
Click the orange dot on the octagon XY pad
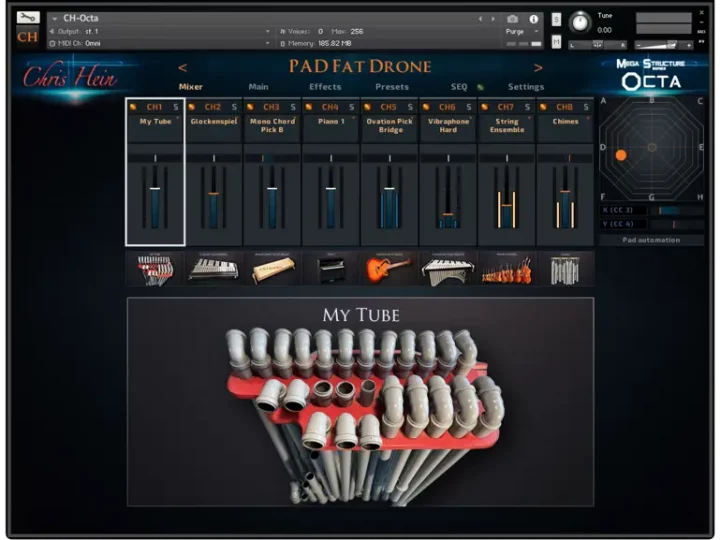621,155
